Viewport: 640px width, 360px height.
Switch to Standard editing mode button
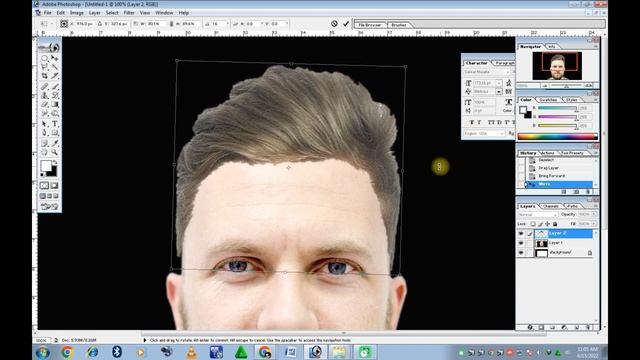pyautogui.click(x=44, y=186)
